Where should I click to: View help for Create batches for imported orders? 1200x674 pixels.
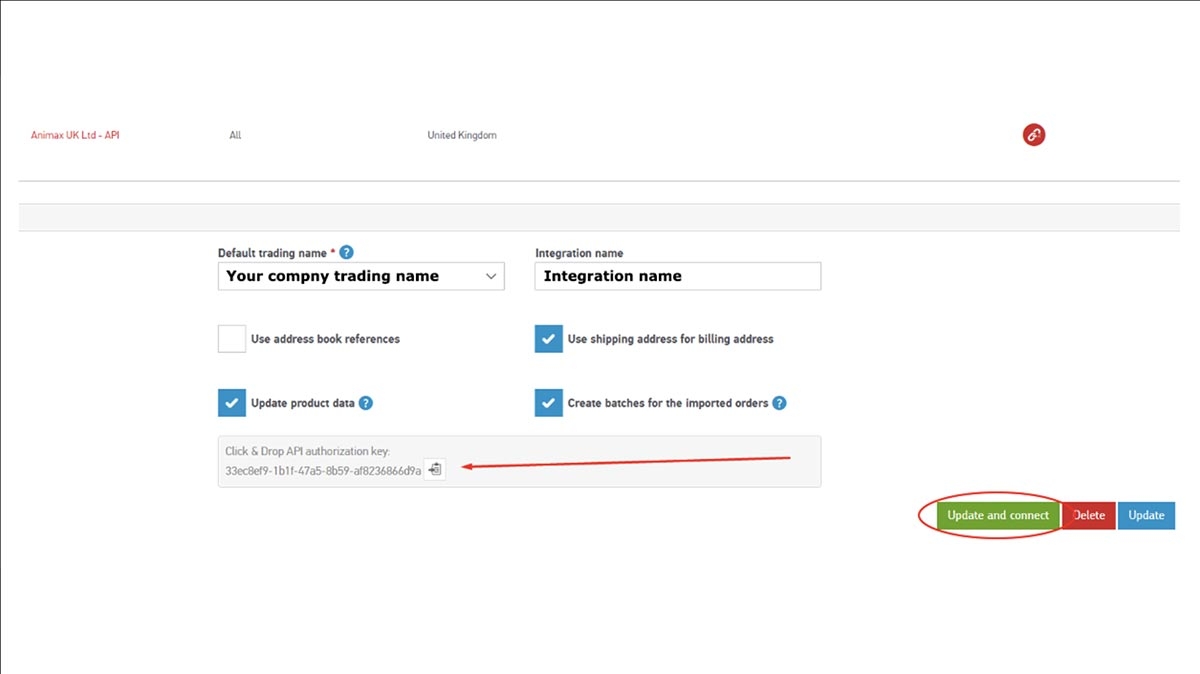pyautogui.click(x=780, y=403)
